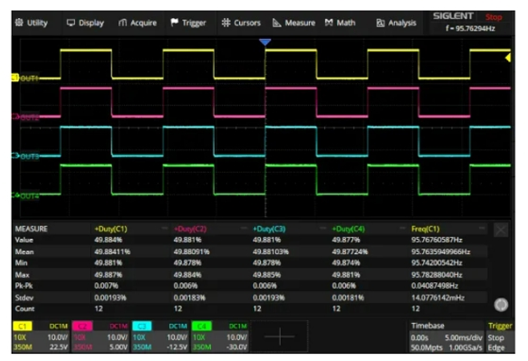528x361 pixels.
Task: Click the blue trigger position marker
Action: 265,42
